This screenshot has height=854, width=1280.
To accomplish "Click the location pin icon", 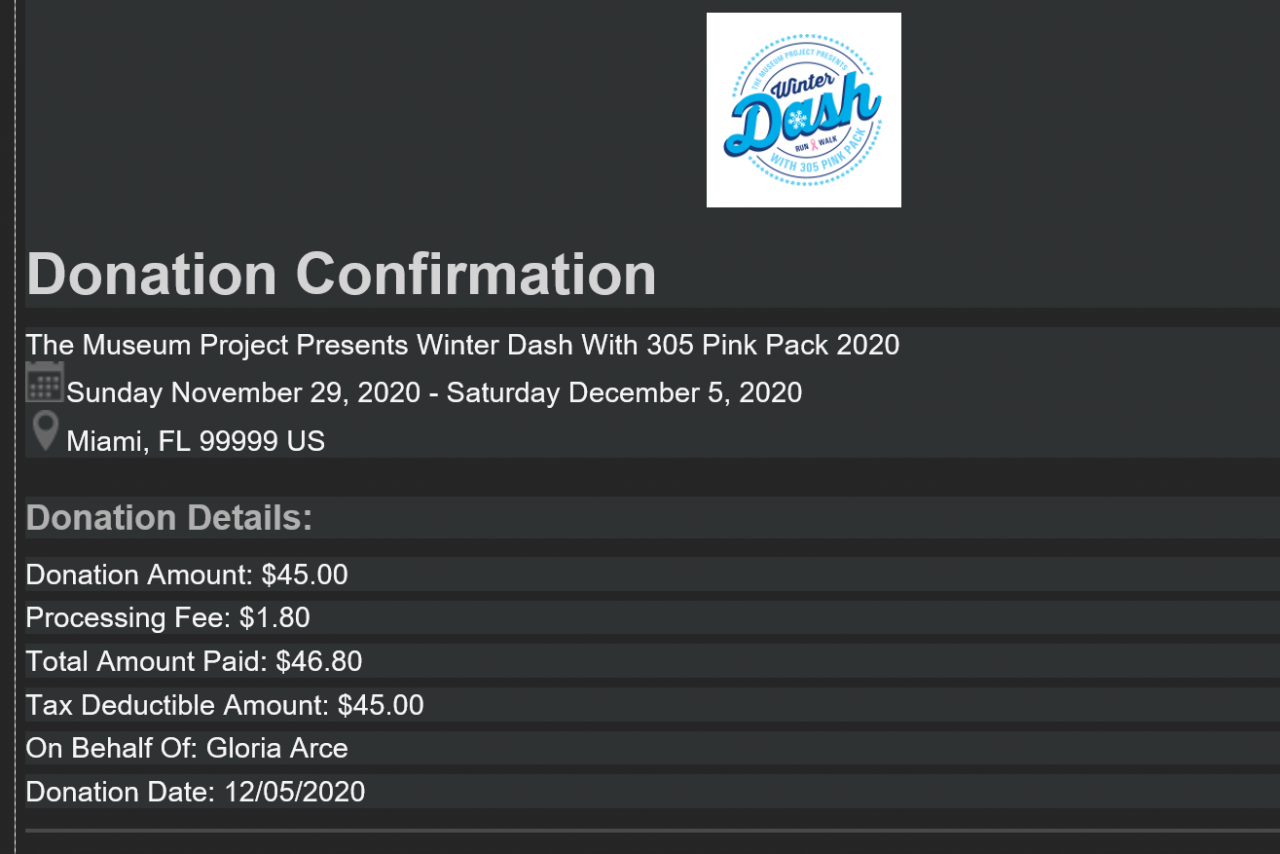I will point(45,432).
